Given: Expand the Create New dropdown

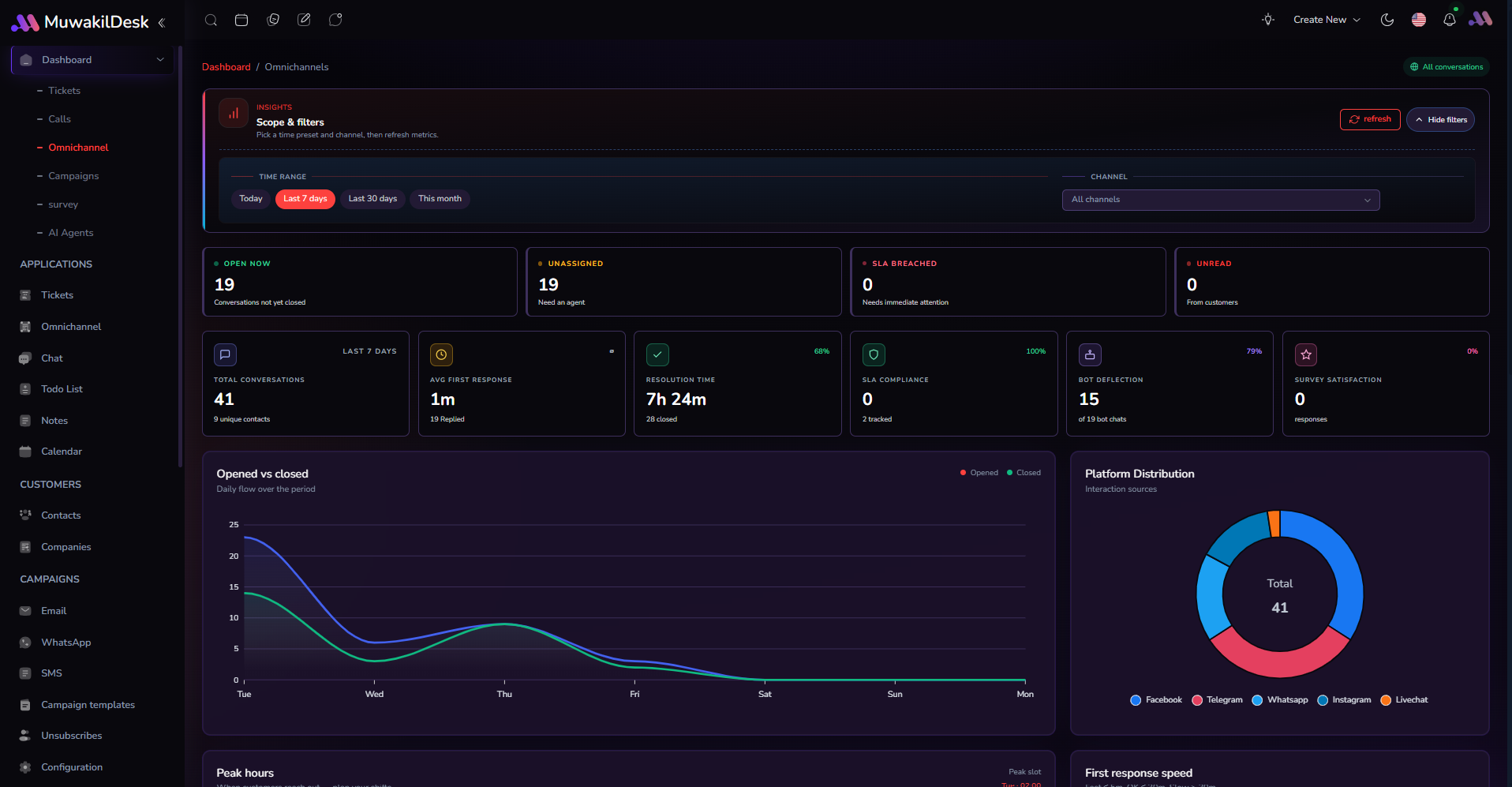Looking at the screenshot, I should [x=1327, y=20].
